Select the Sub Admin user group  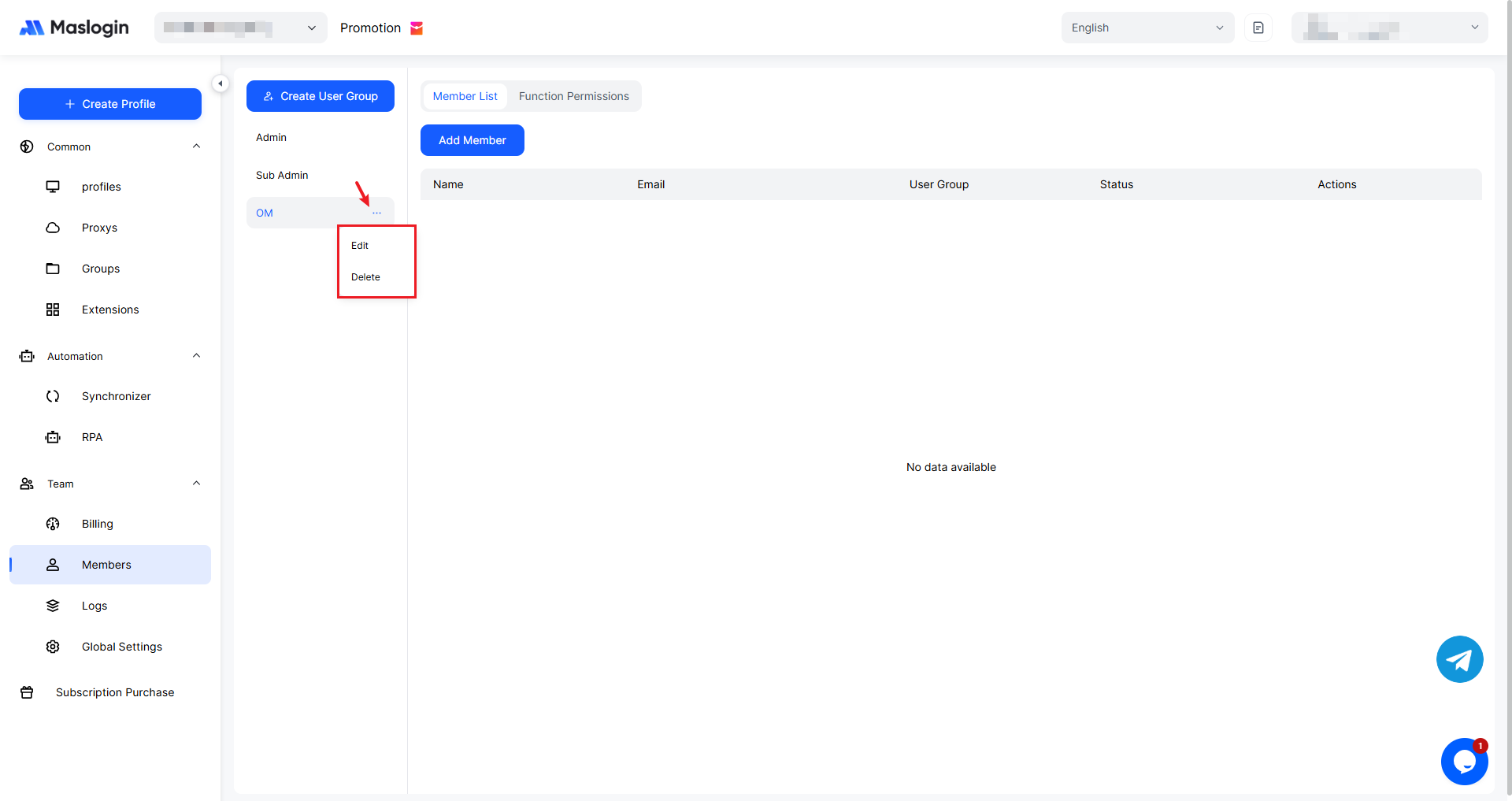pos(282,176)
